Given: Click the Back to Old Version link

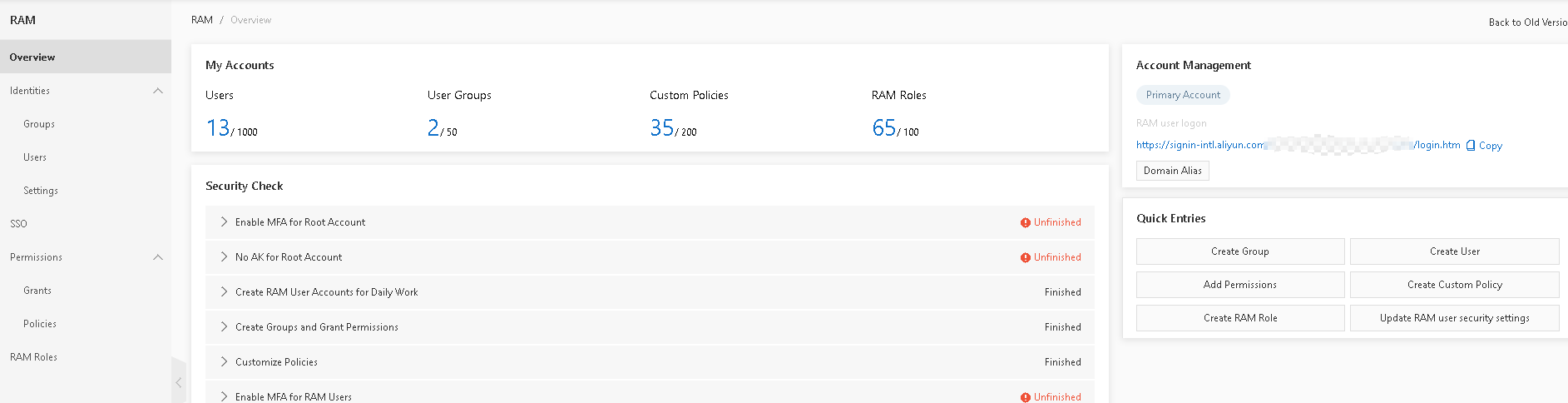Looking at the screenshot, I should [1528, 22].
